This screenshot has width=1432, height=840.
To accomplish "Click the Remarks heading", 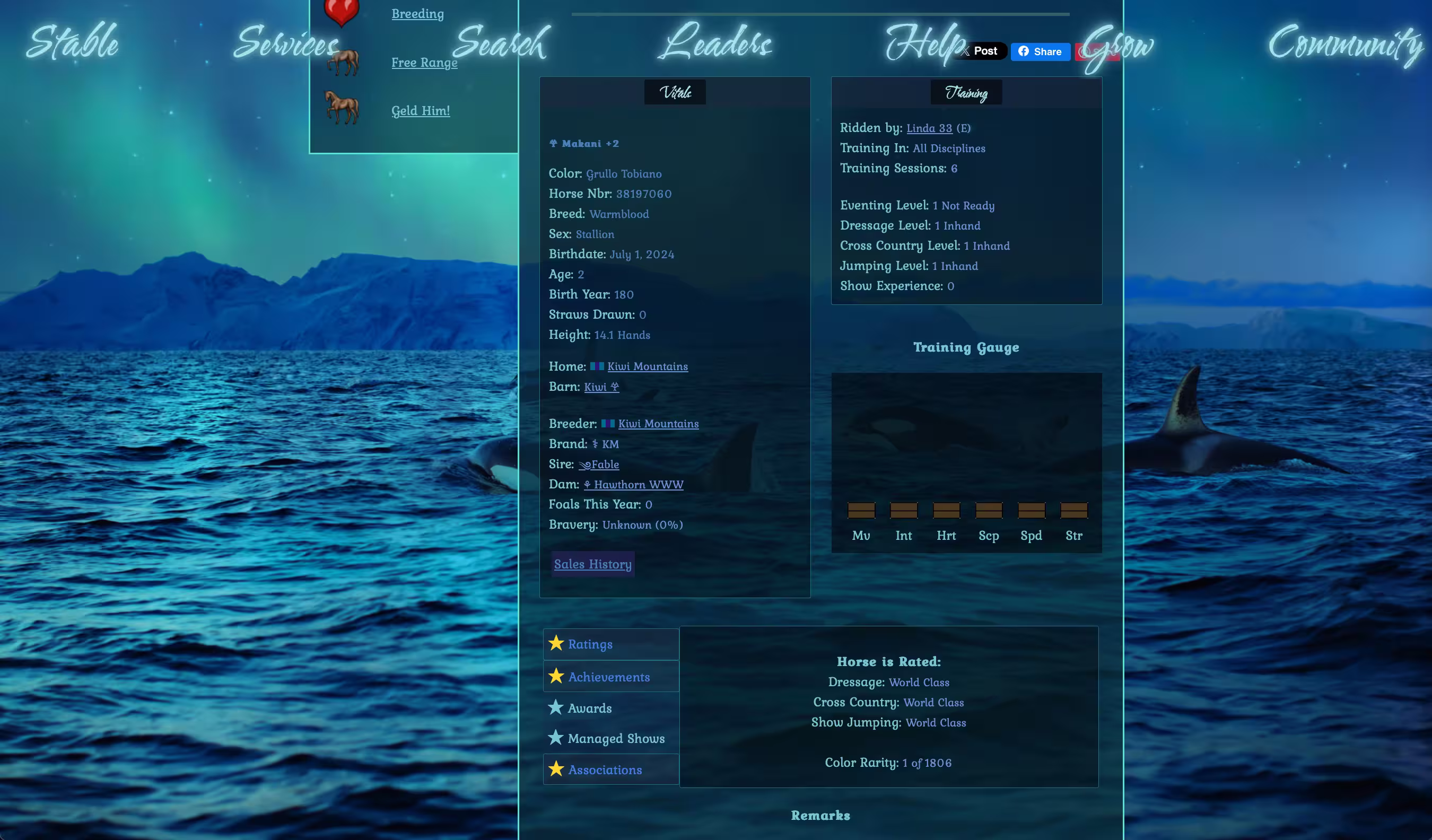I will click(820, 816).
